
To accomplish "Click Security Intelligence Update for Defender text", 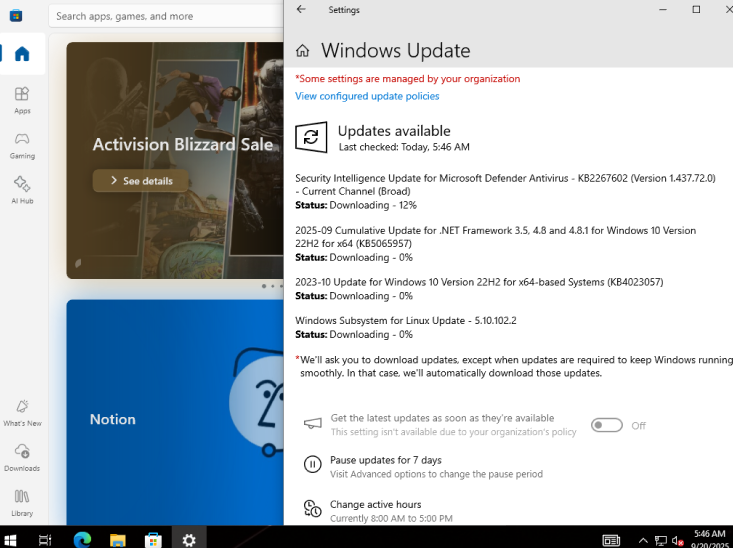I will click(505, 185).
